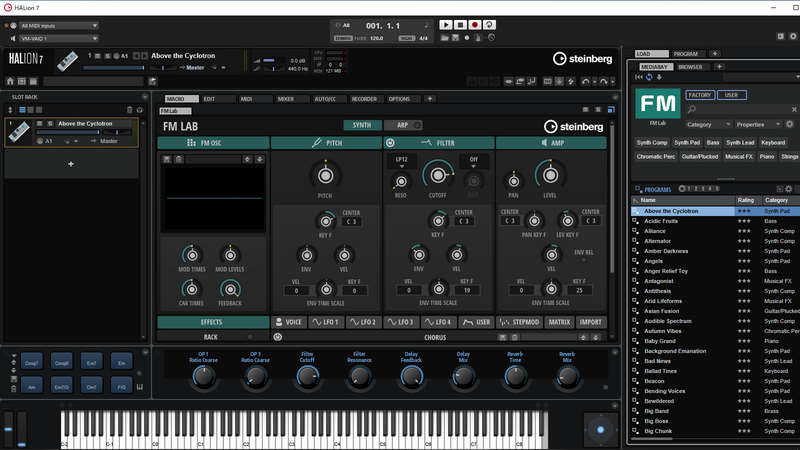Delete slot with the Slot Rack trash icon

[x=129, y=110]
